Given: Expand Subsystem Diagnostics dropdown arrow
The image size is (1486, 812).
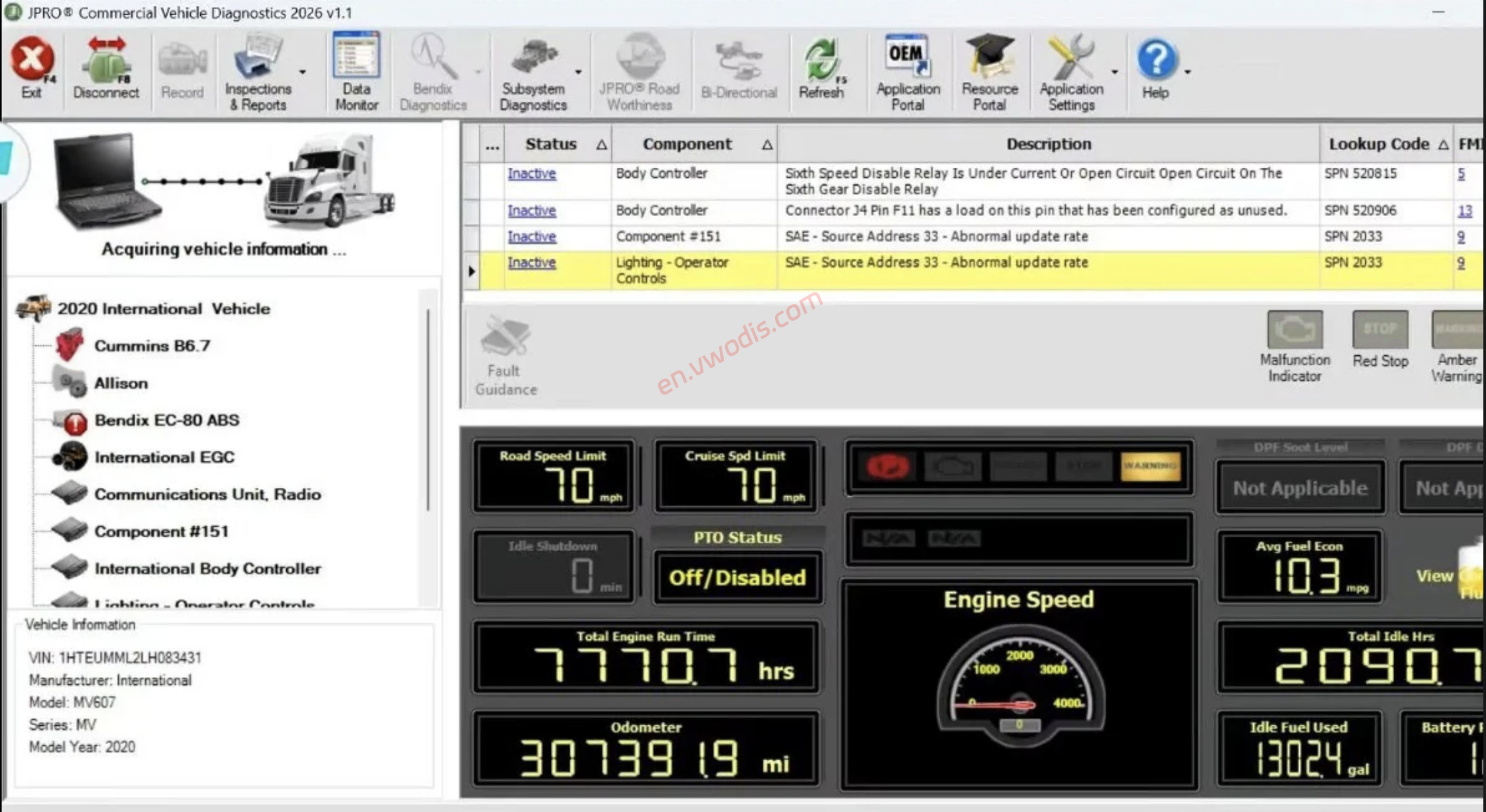Looking at the screenshot, I should coord(578,71).
